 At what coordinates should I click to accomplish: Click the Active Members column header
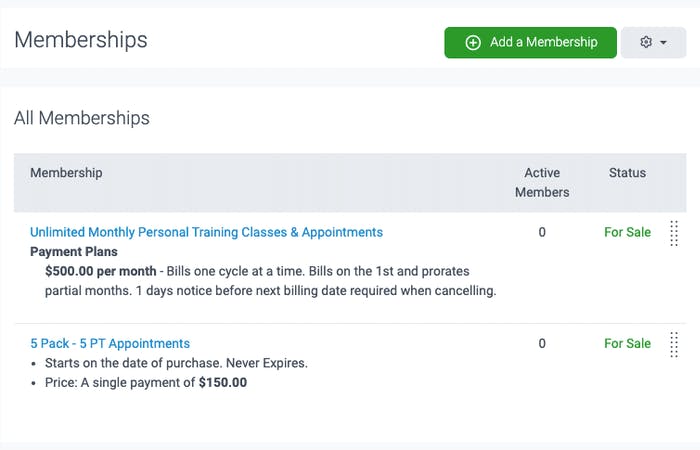pyautogui.click(x=542, y=182)
